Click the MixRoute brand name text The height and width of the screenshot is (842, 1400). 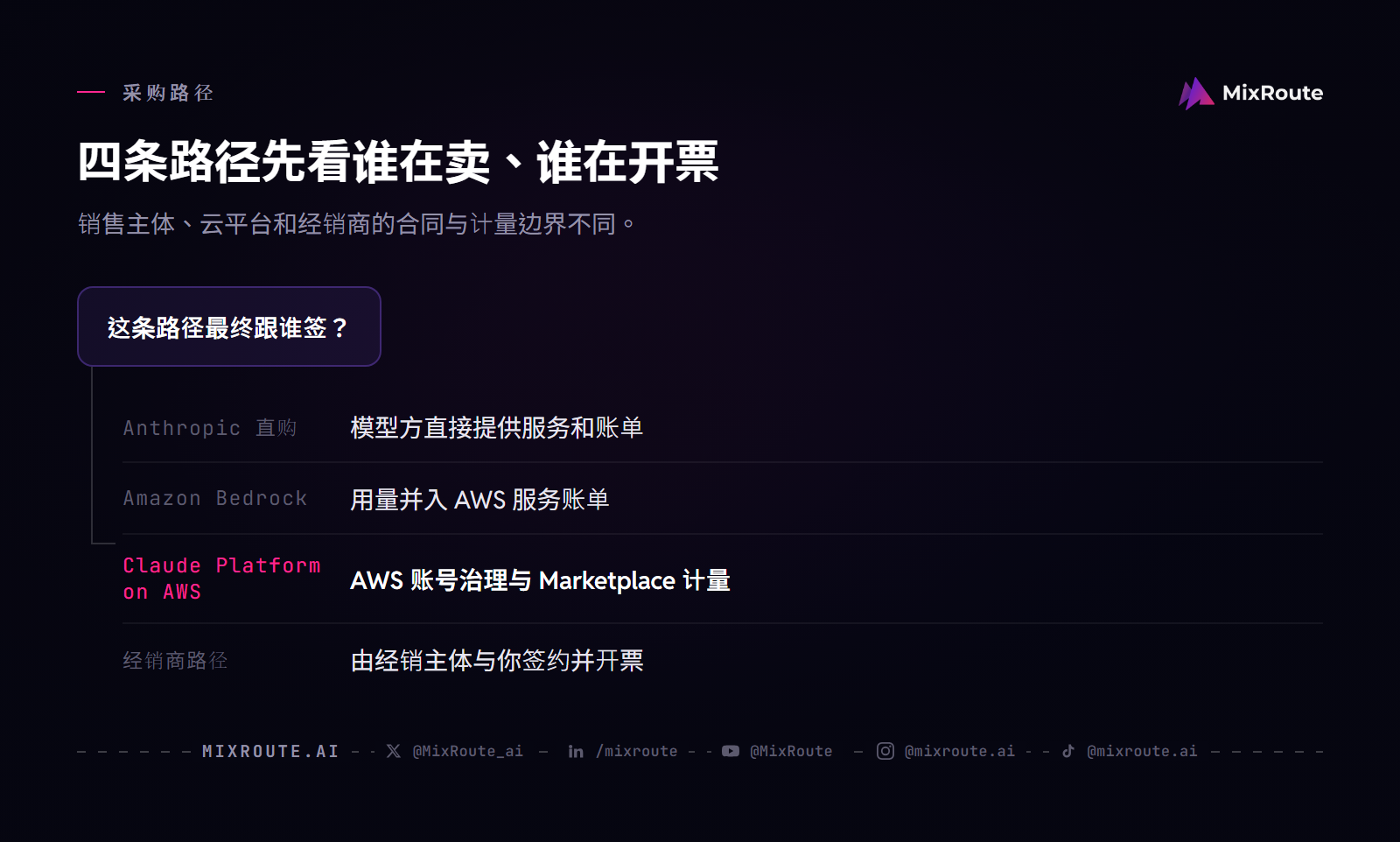coord(1272,93)
